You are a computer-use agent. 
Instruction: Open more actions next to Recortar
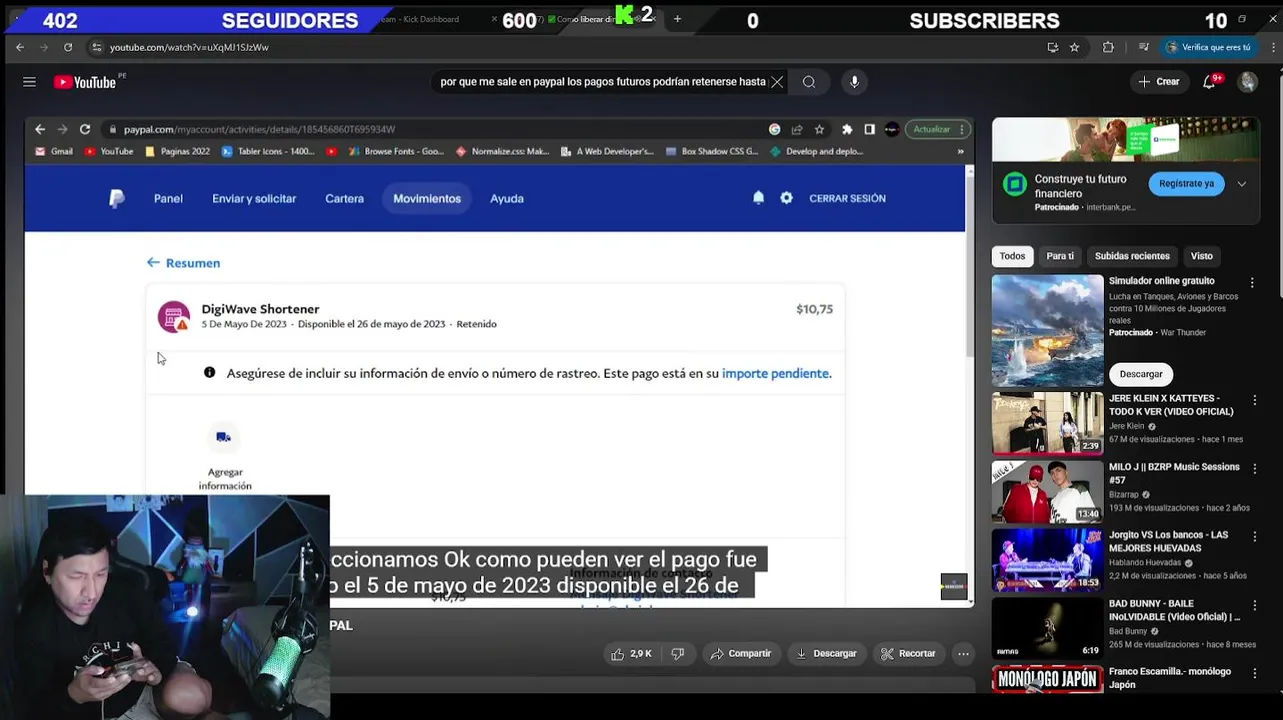963,653
